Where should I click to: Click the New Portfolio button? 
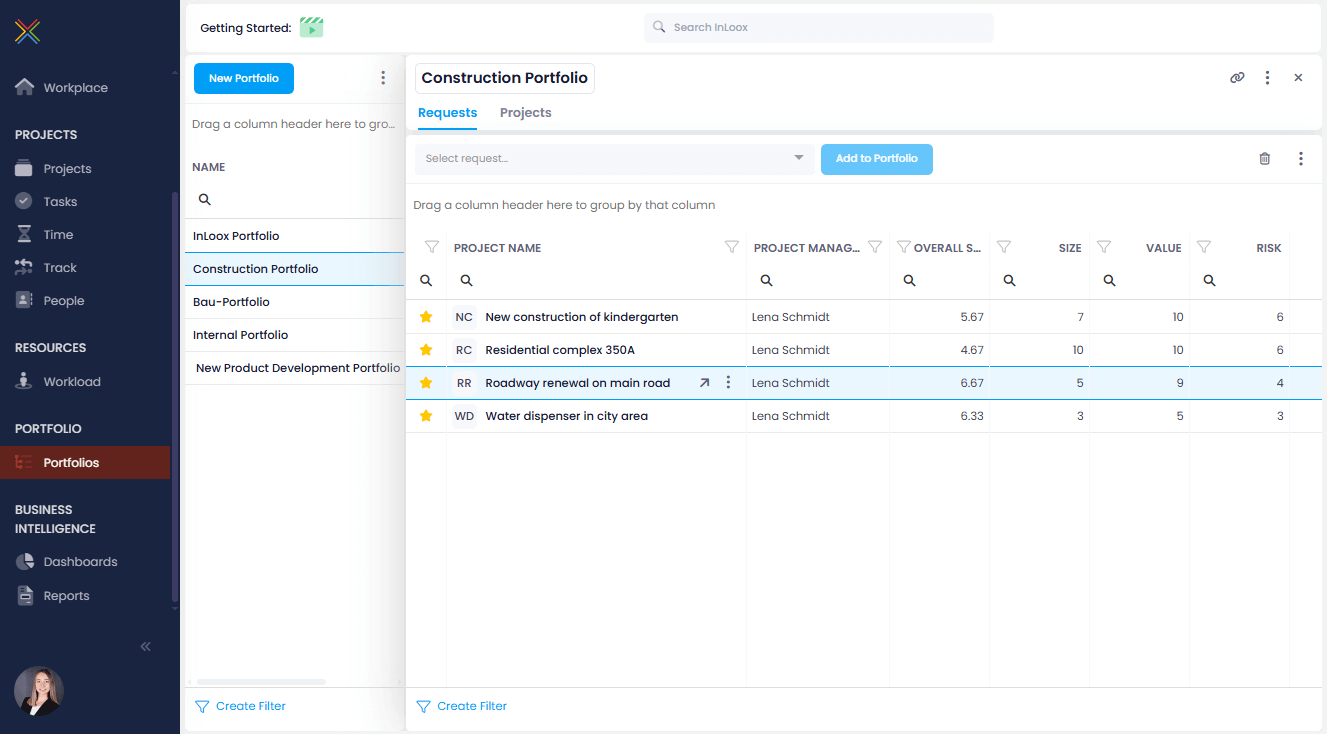pos(244,78)
